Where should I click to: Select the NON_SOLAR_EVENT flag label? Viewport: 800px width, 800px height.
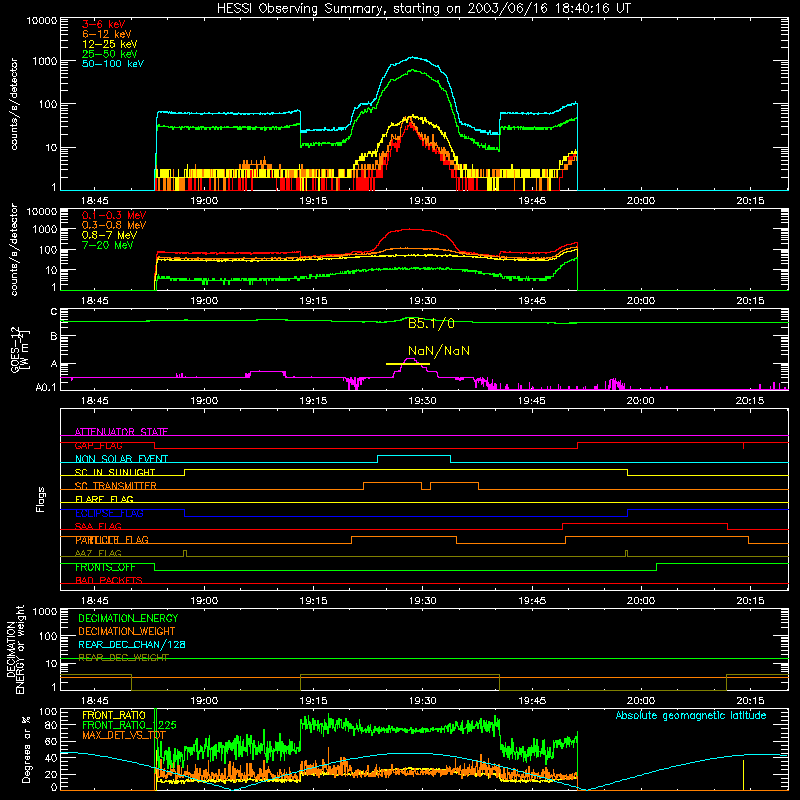[121, 459]
